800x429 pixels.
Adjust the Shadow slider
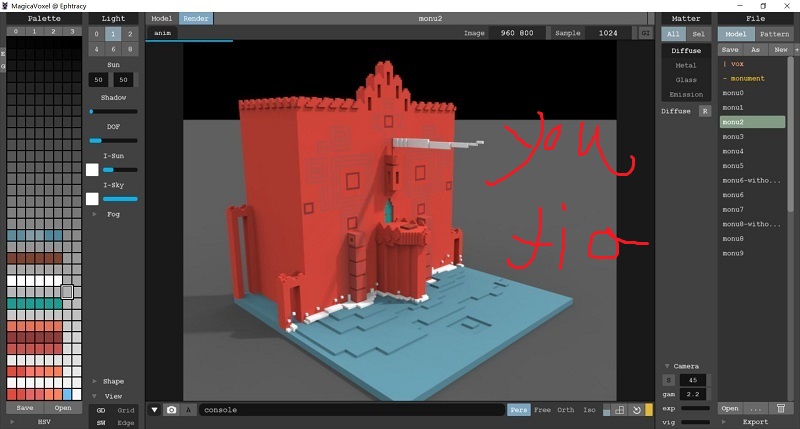pos(112,111)
